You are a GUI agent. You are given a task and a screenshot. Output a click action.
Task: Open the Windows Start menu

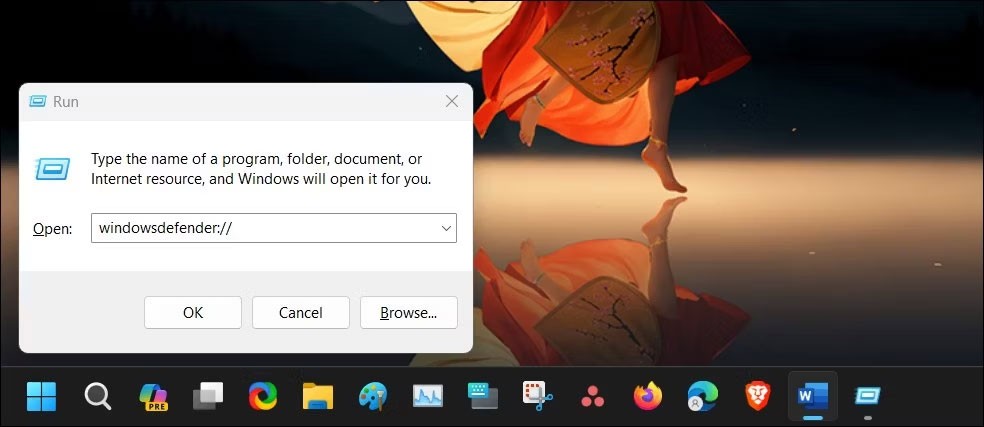click(x=42, y=397)
